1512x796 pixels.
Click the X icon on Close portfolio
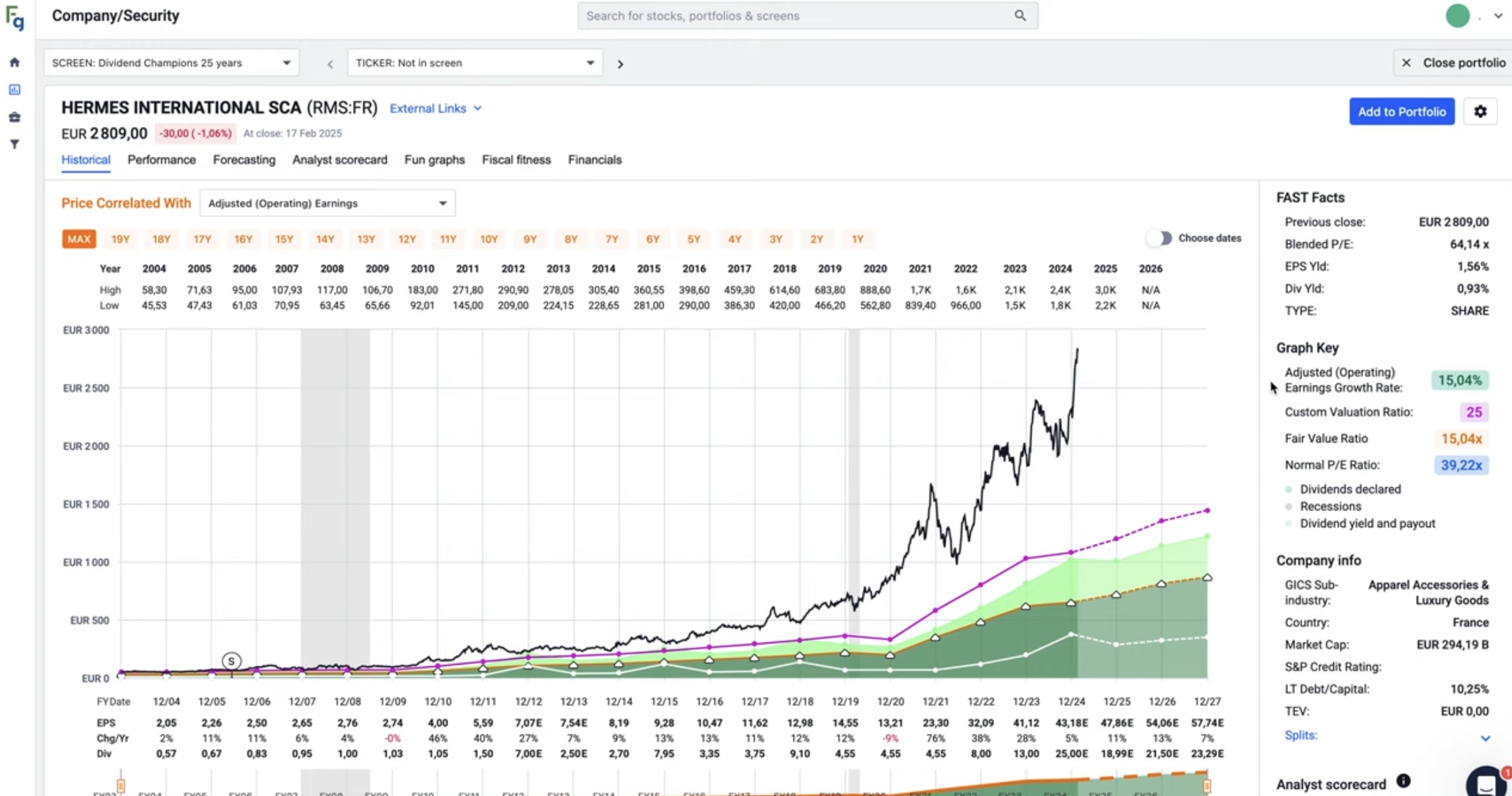tap(1406, 63)
